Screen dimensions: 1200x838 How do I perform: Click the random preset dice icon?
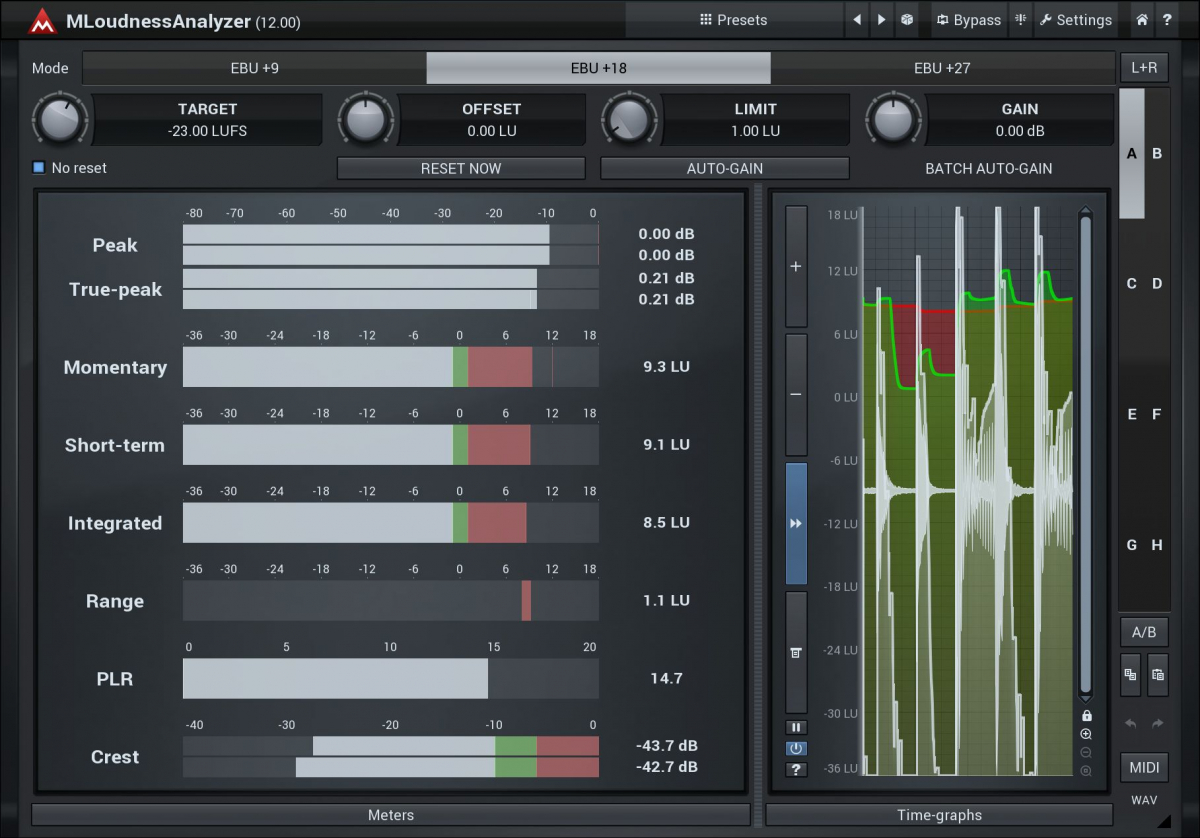point(906,20)
